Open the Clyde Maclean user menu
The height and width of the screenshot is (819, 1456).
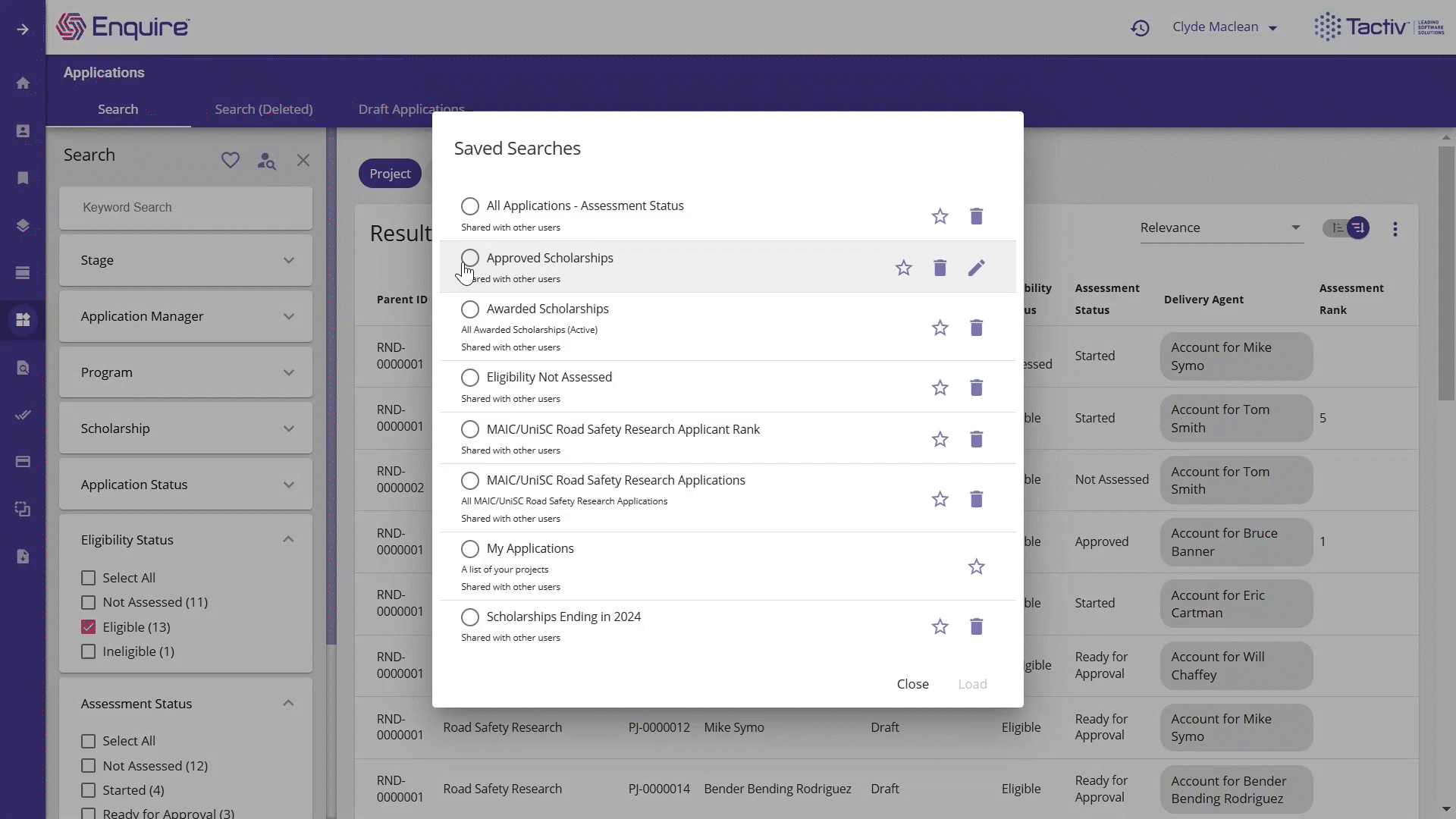click(x=1224, y=27)
